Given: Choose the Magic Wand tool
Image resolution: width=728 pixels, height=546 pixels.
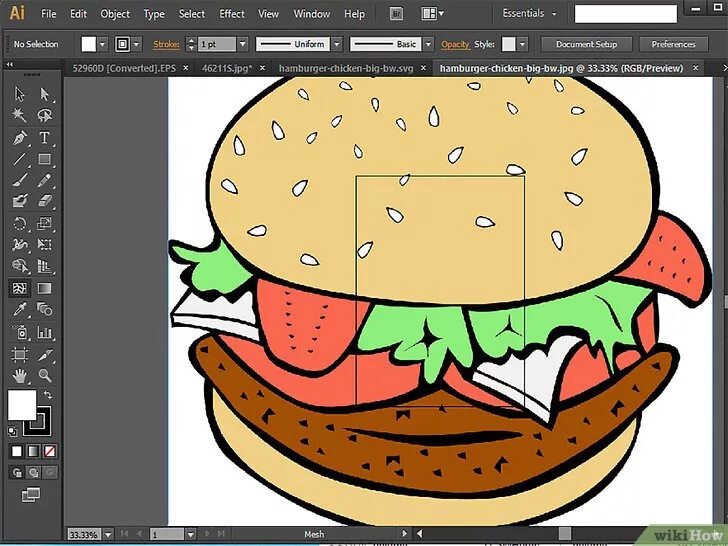Looking at the screenshot, I should [x=20, y=115].
